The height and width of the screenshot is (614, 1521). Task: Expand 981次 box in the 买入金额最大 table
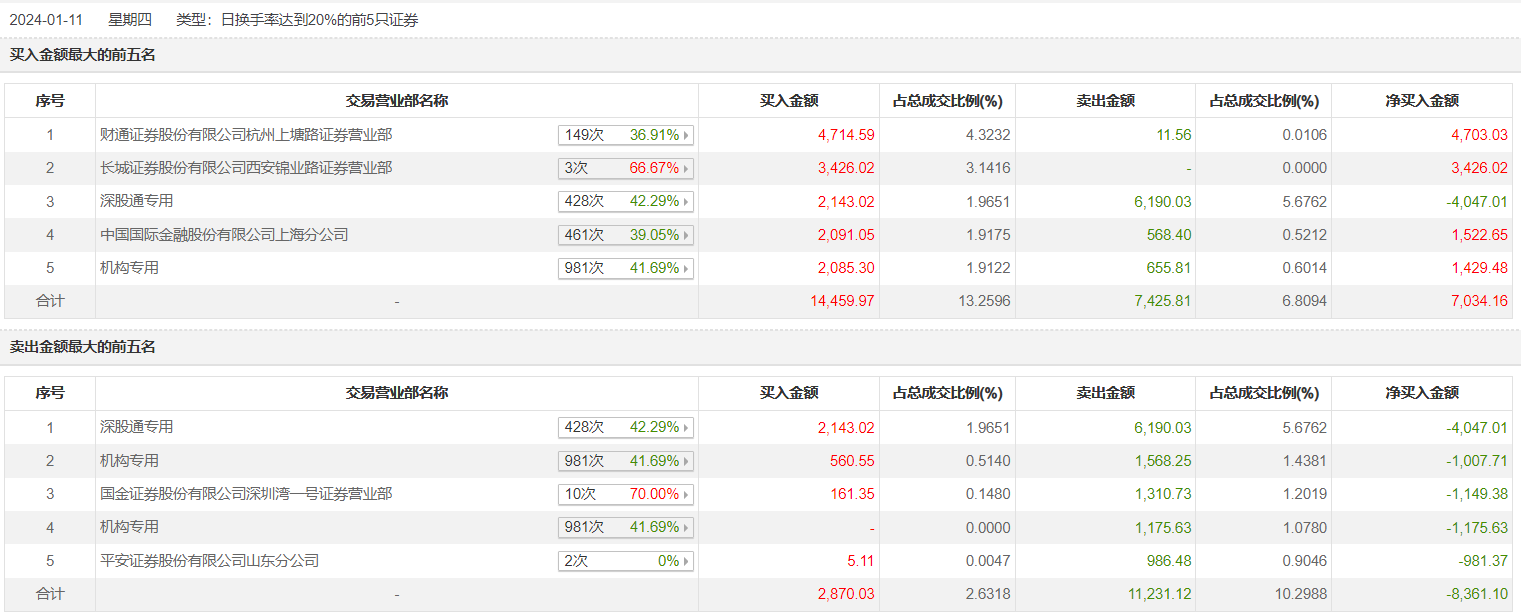point(625,268)
